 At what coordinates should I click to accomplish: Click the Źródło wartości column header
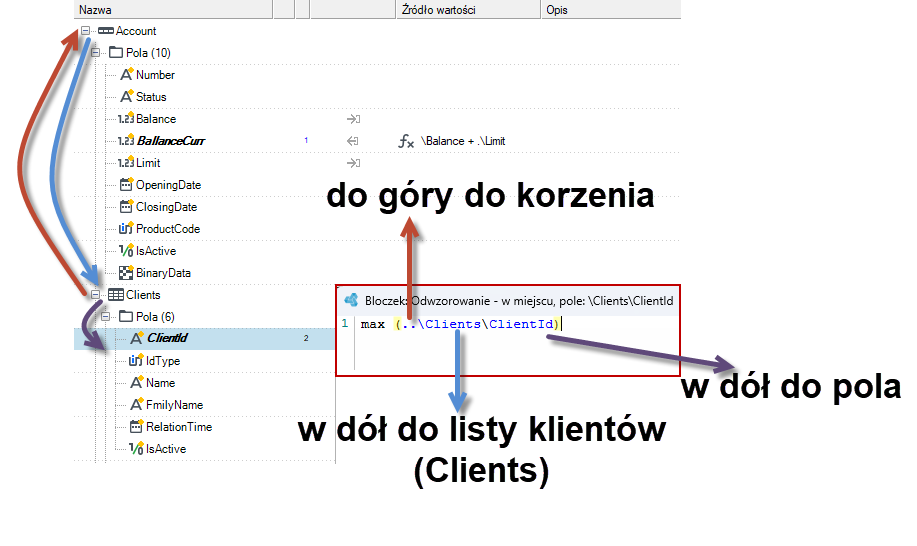click(x=469, y=9)
